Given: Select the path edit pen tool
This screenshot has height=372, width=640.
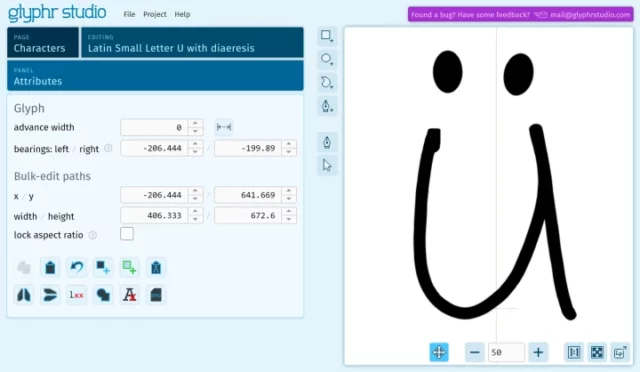Looking at the screenshot, I should 327,142.
